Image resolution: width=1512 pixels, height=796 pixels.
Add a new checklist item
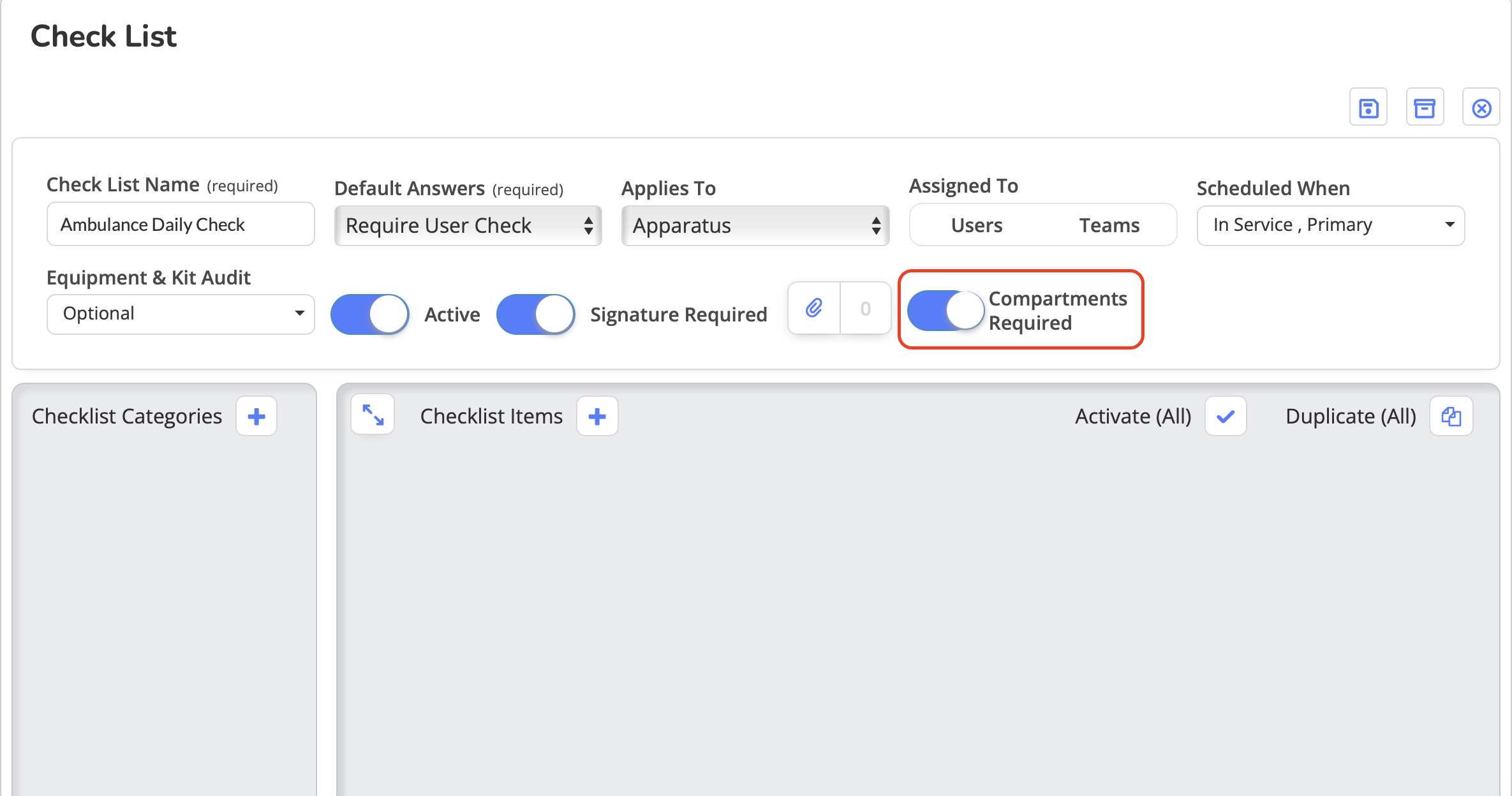(597, 416)
